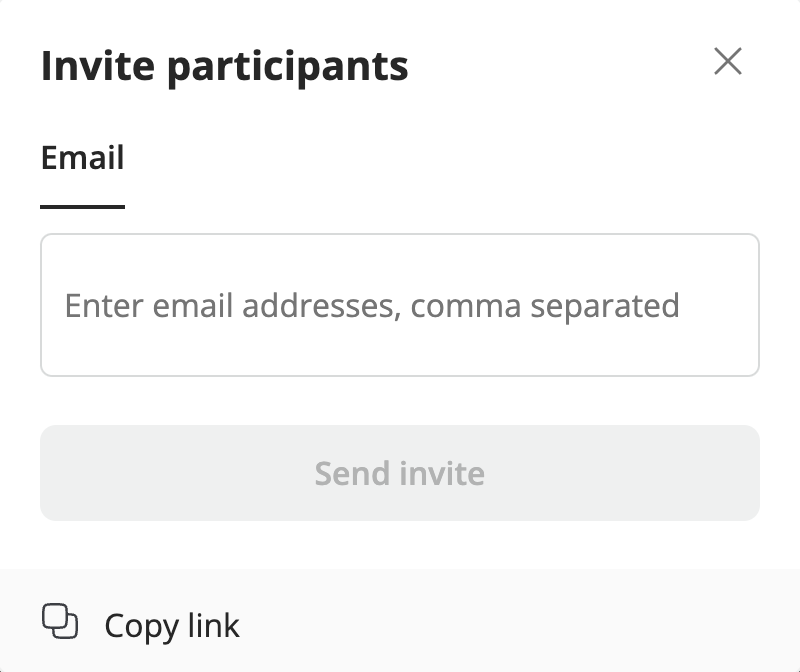Switch to the Email invite tab
Viewport: 800px width, 672px height.
click(82, 158)
